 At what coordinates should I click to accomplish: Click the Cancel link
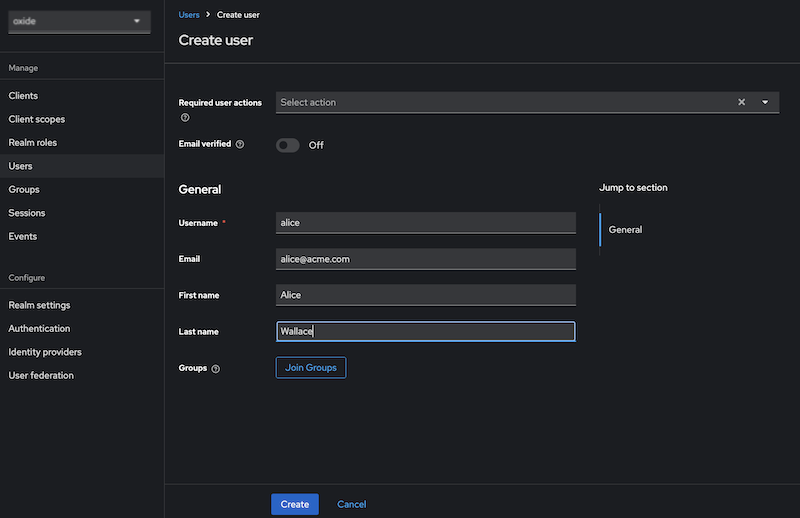coord(351,504)
